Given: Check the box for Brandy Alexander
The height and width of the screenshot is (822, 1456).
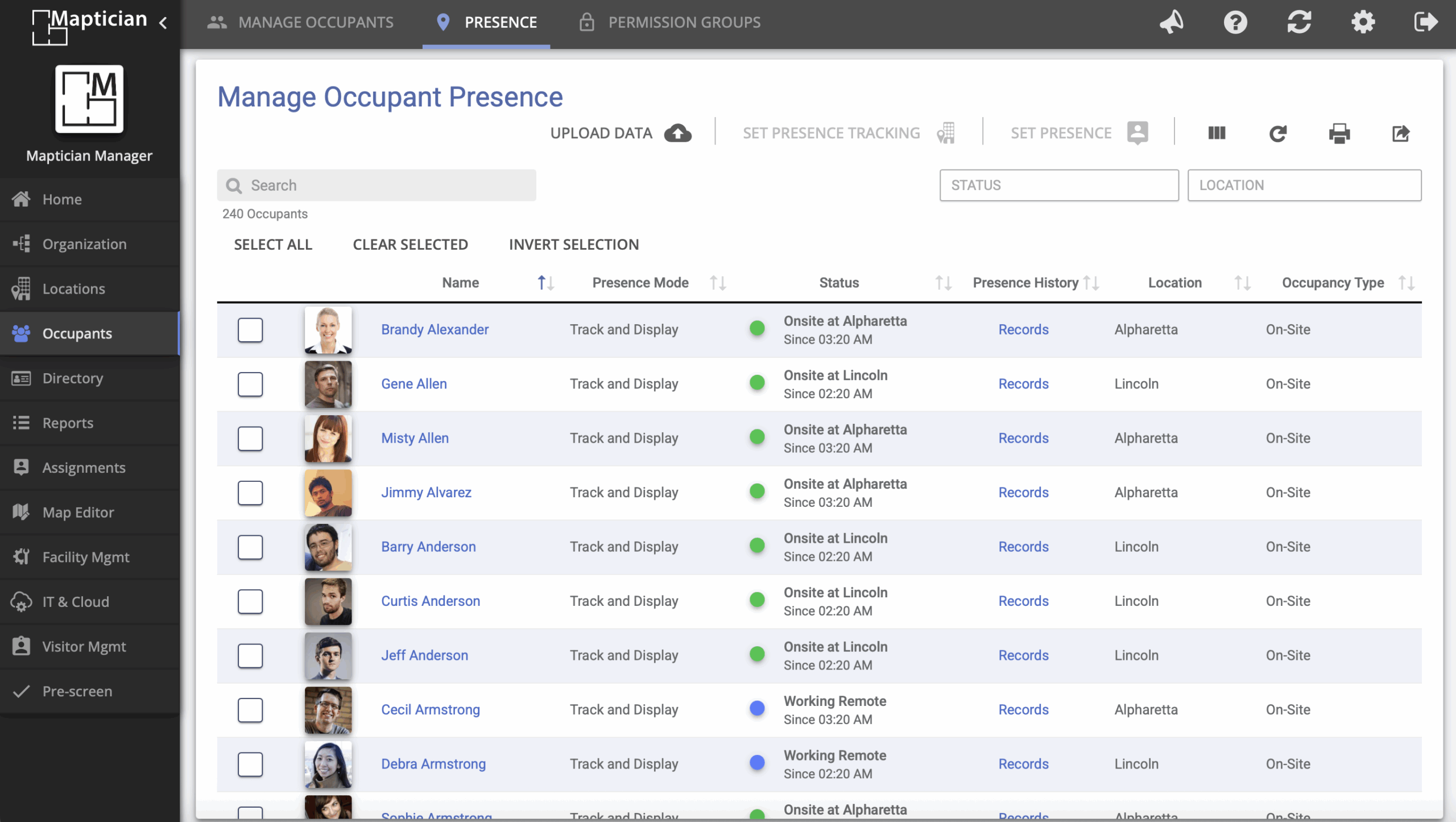Looking at the screenshot, I should (250, 330).
